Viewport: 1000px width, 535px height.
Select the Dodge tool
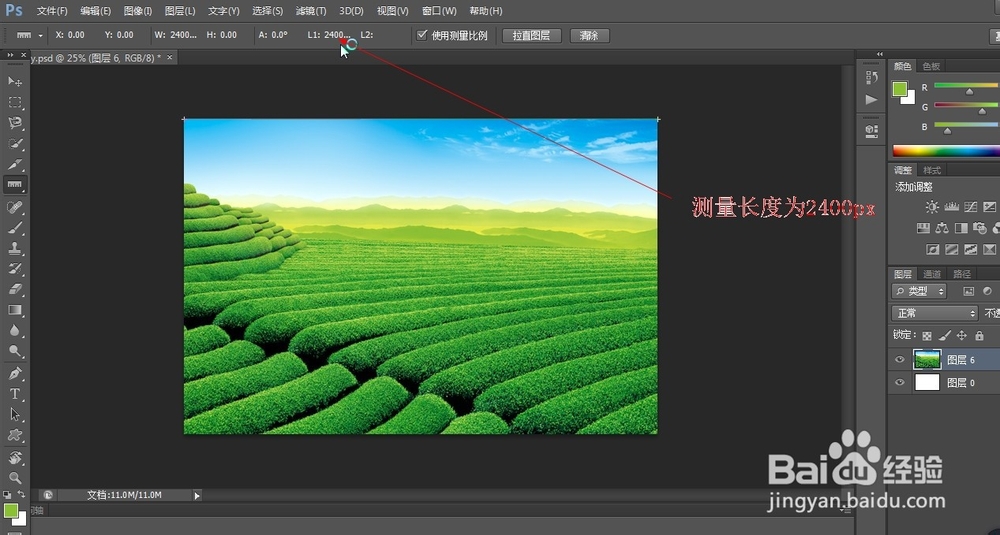click(x=15, y=351)
